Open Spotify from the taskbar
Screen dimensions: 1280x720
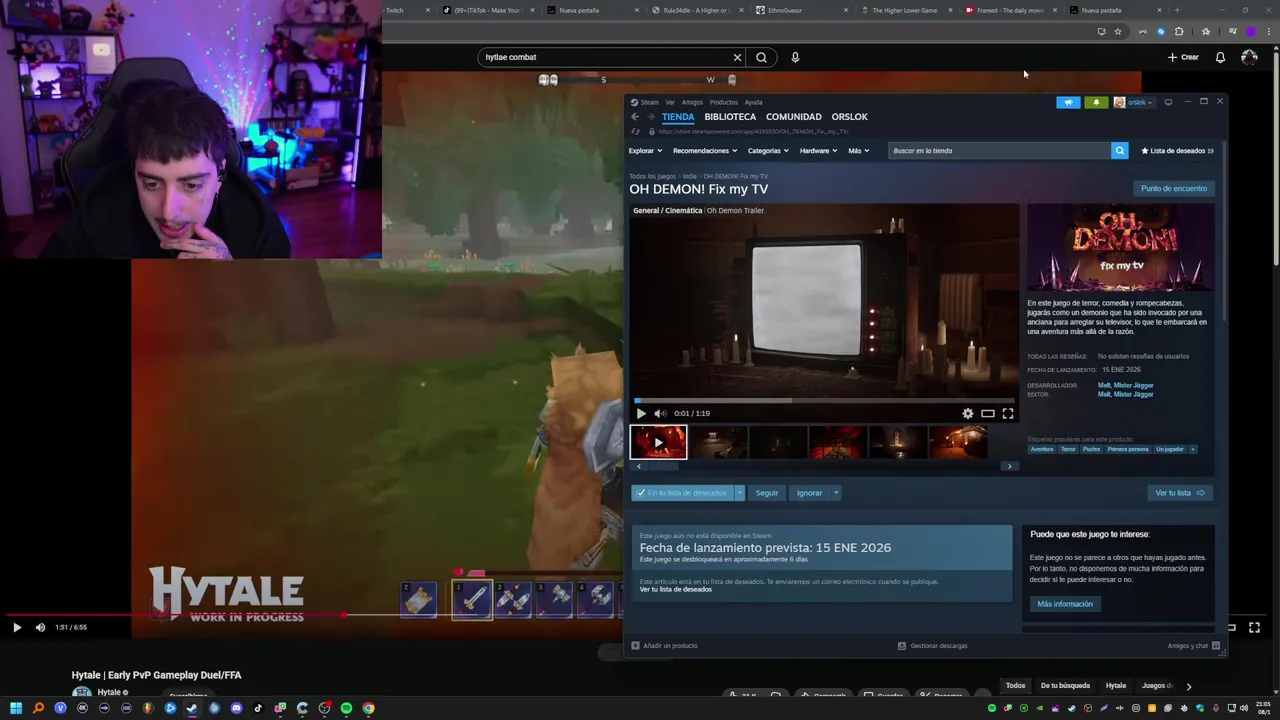(x=346, y=708)
